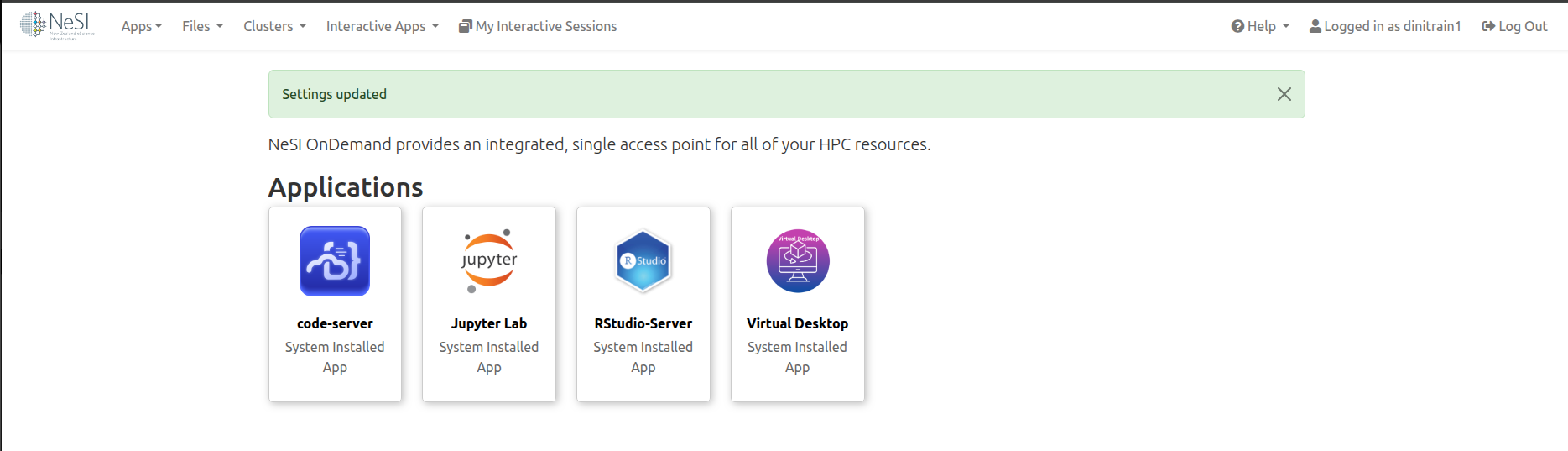Launch Jupyter Lab via its logo

coord(489,261)
